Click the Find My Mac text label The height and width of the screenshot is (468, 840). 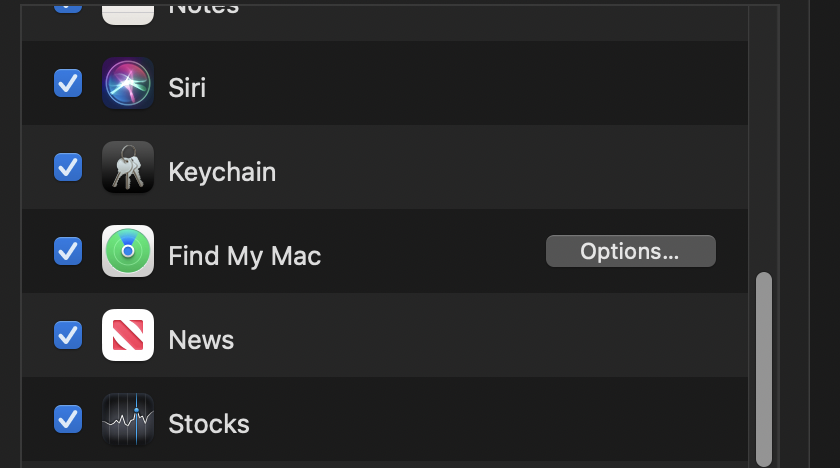click(x=245, y=256)
